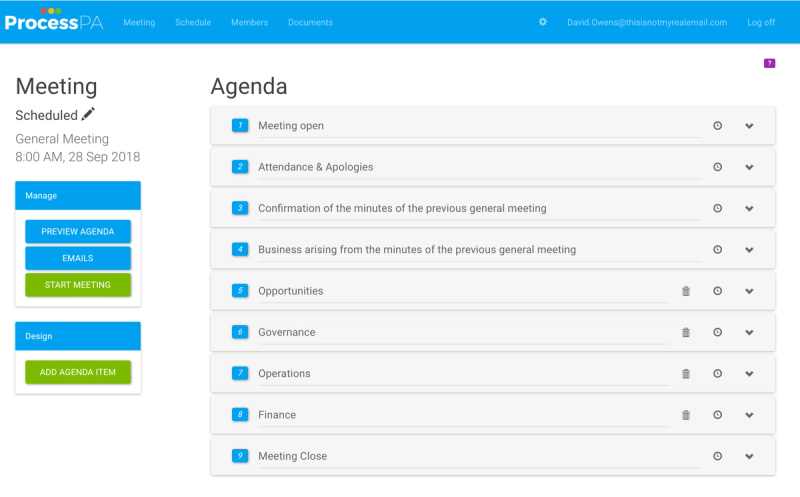Click the purple help icon
Image resolution: width=800 pixels, height=497 pixels.
769,63
